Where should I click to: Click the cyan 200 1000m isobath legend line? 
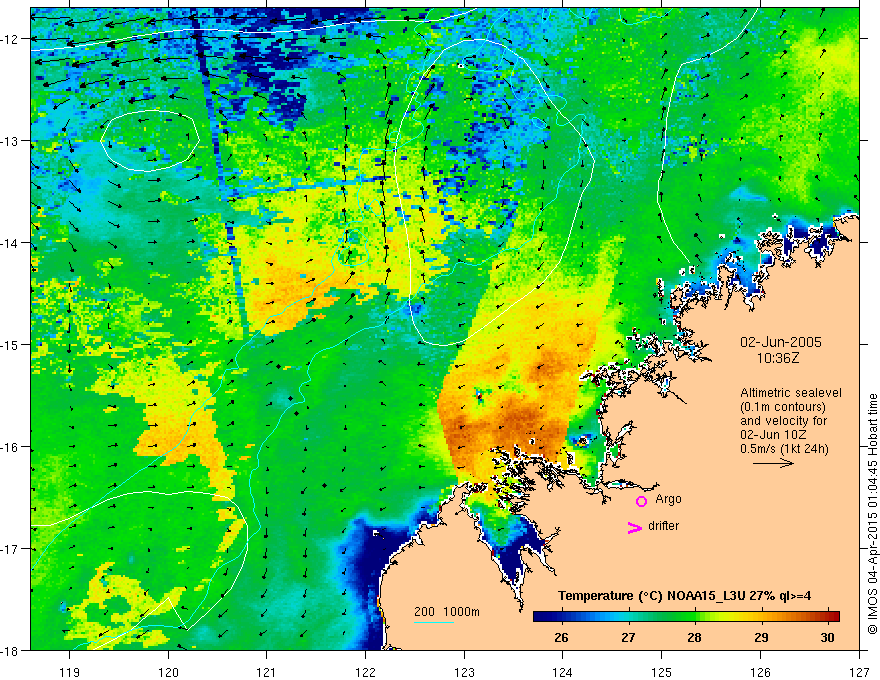(x=434, y=622)
